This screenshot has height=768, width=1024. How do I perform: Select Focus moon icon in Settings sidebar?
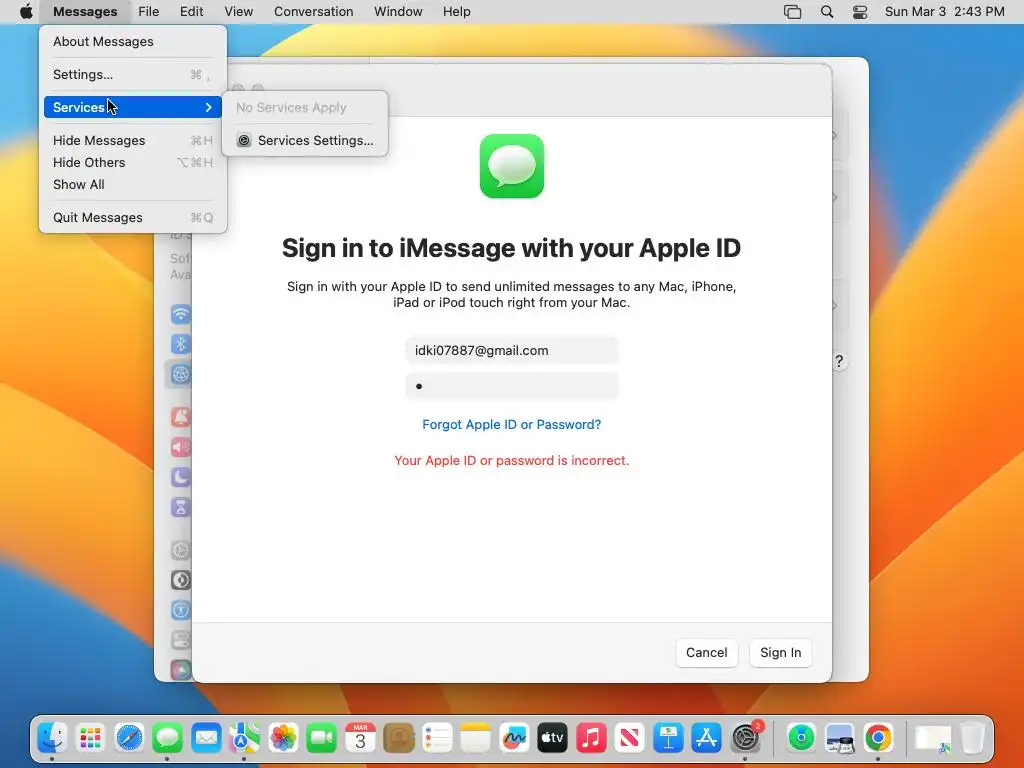coord(181,477)
